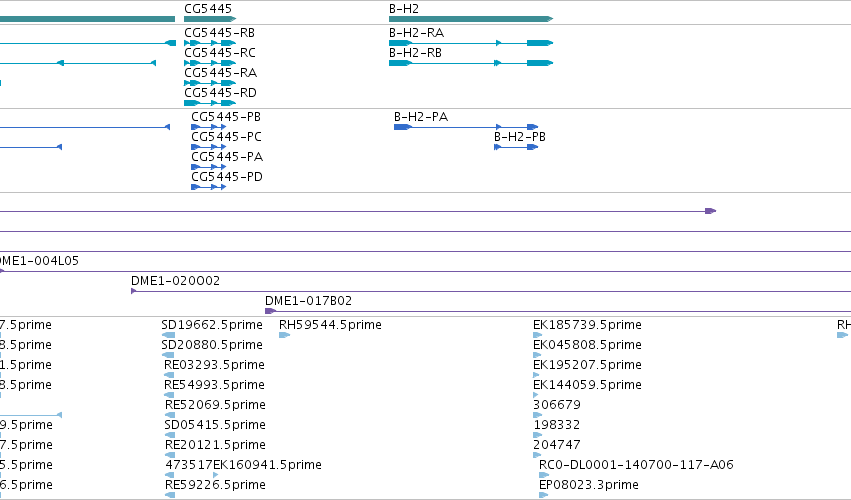
Task: Select EST RE59226.5prime
Action: pyautogui.click(x=215, y=485)
